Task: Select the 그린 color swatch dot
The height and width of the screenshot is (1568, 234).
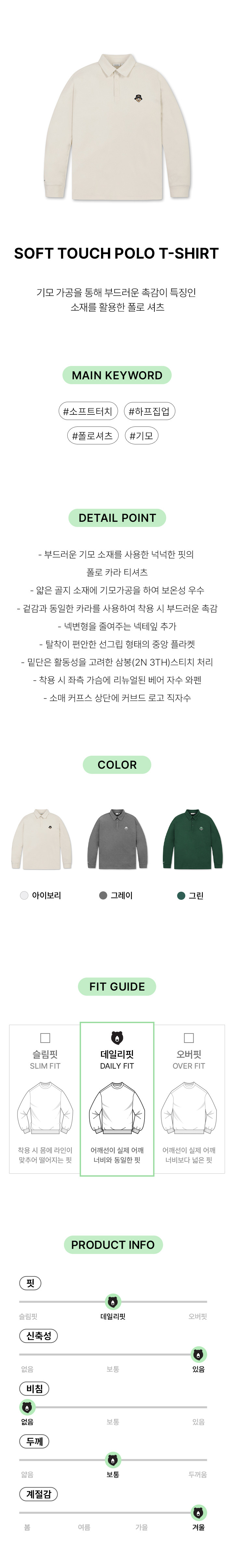Action: pyautogui.click(x=181, y=895)
